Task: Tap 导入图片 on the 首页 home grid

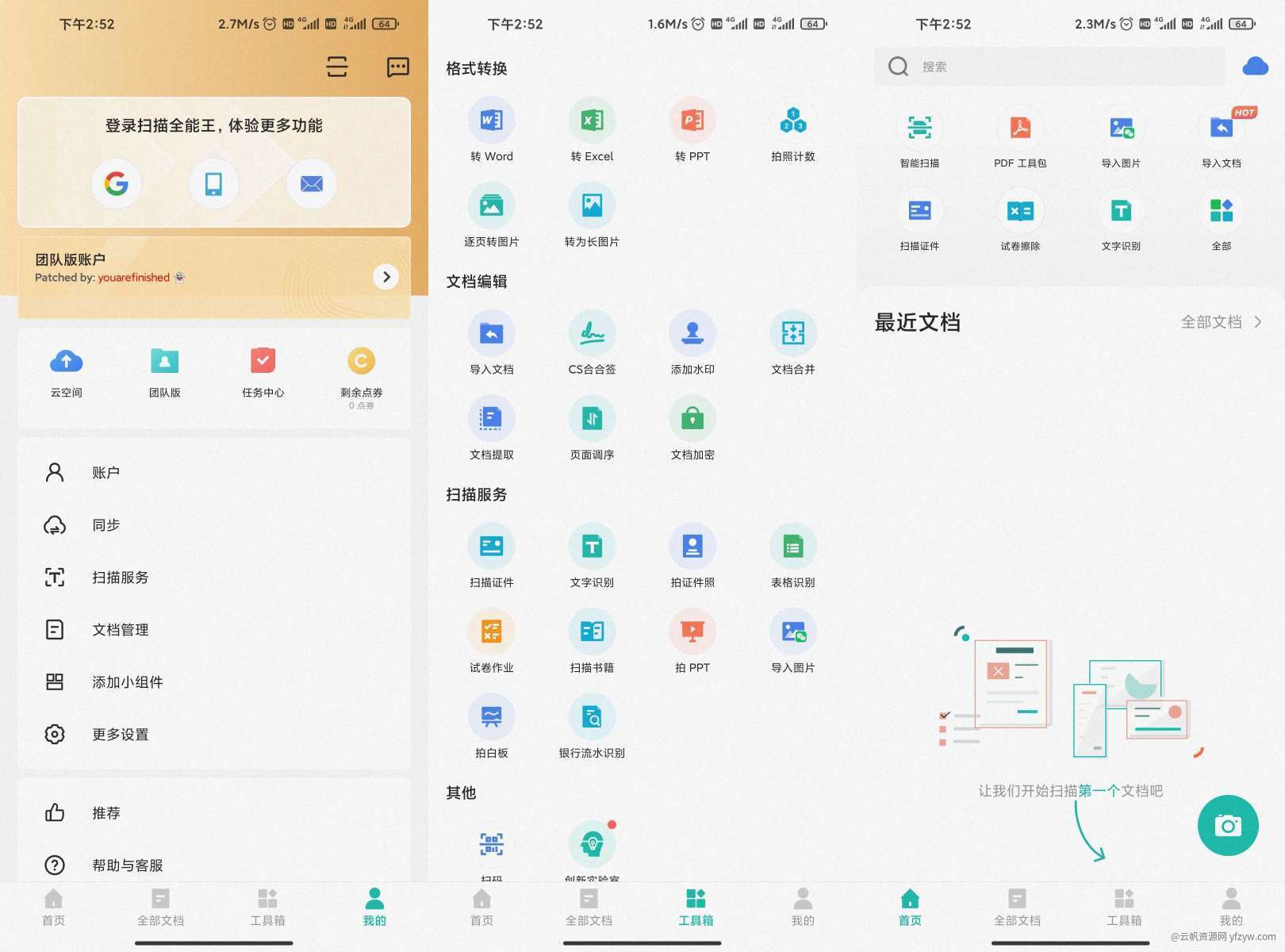Action: 1121,137
